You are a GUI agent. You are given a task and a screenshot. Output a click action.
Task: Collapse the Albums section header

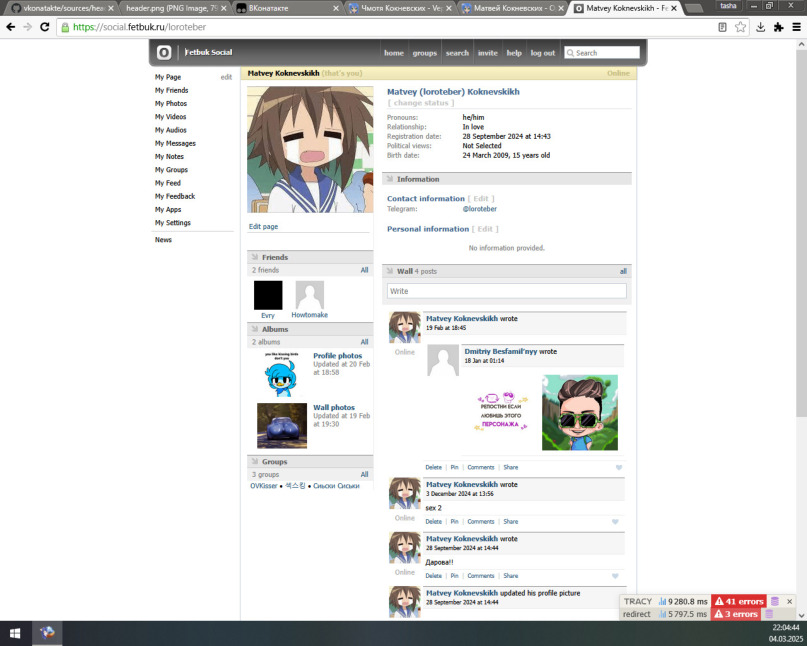[310, 329]
